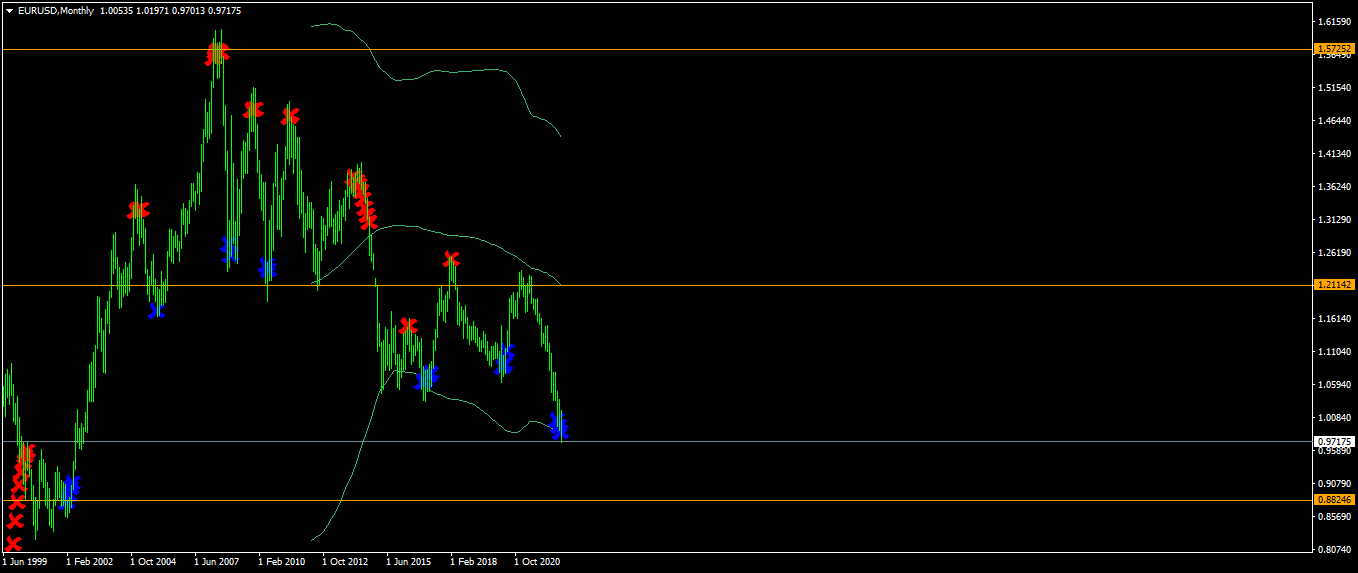Click the 1.61590 price scale value
Image resolution: width=1358 pixels, height=573 pixels.
point(1334,21)
